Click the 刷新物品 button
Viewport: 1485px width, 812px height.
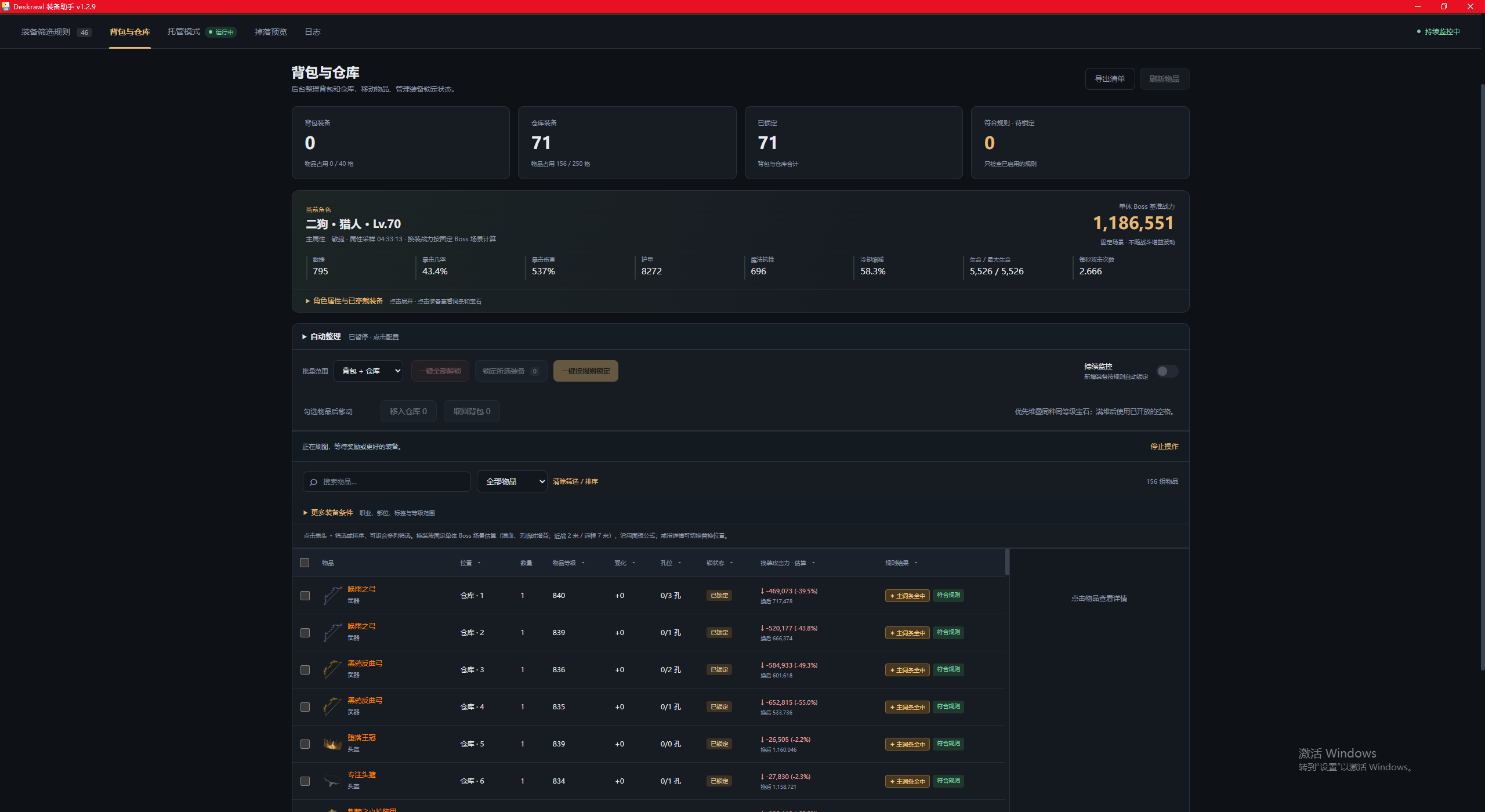coord(1164,79)
